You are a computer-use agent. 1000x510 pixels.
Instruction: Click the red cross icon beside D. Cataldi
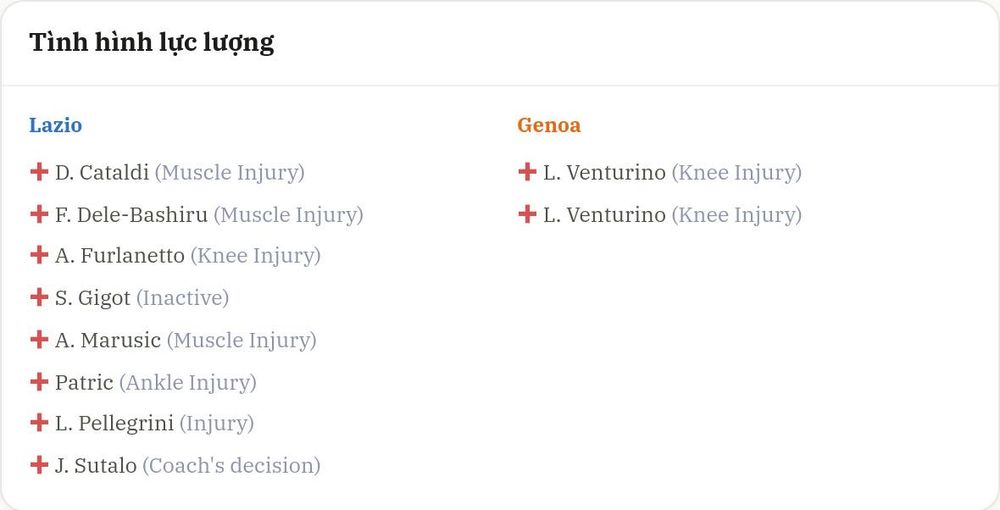[x=39, y=171]
